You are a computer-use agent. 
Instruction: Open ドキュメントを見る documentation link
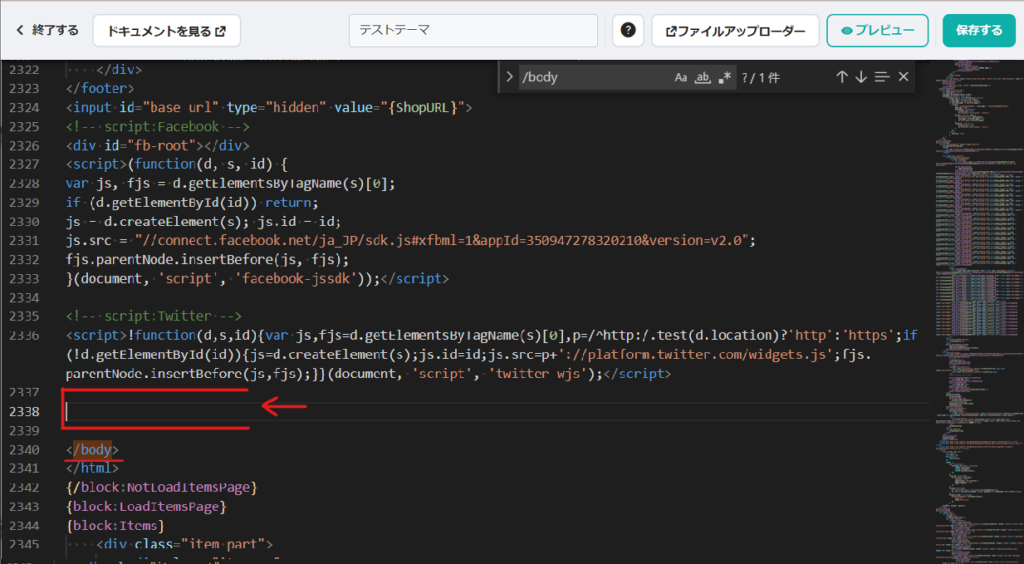pyautogui.click(x=167, y=31)
